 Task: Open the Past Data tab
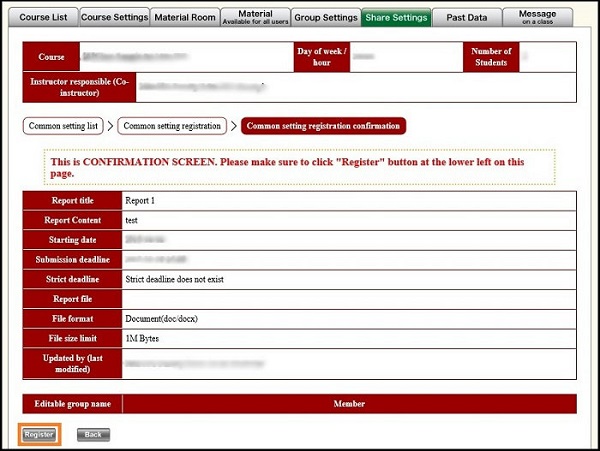(467, 17)
